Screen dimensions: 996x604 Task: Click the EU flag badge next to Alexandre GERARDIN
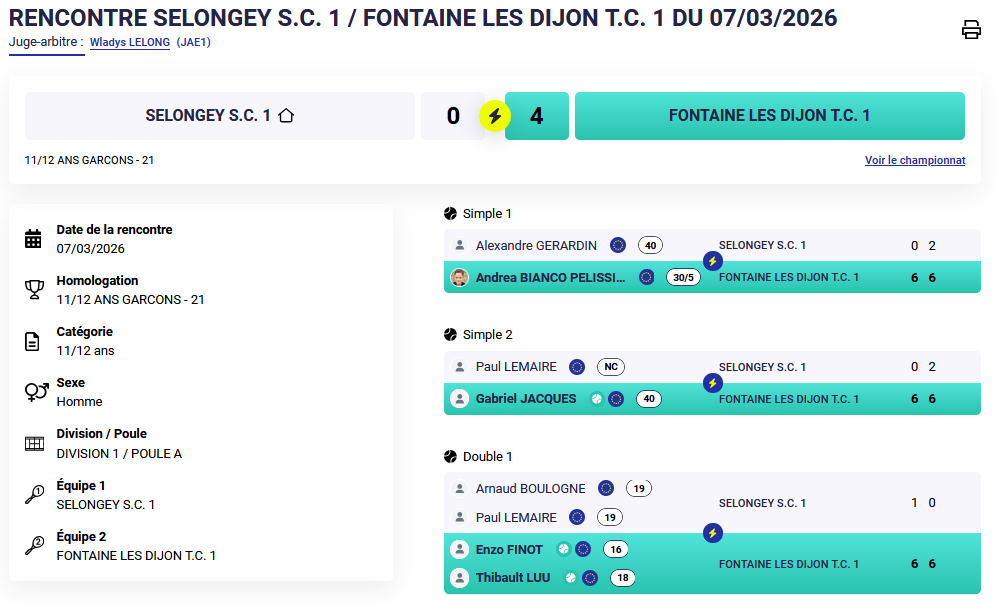click(x=618, y=245)
